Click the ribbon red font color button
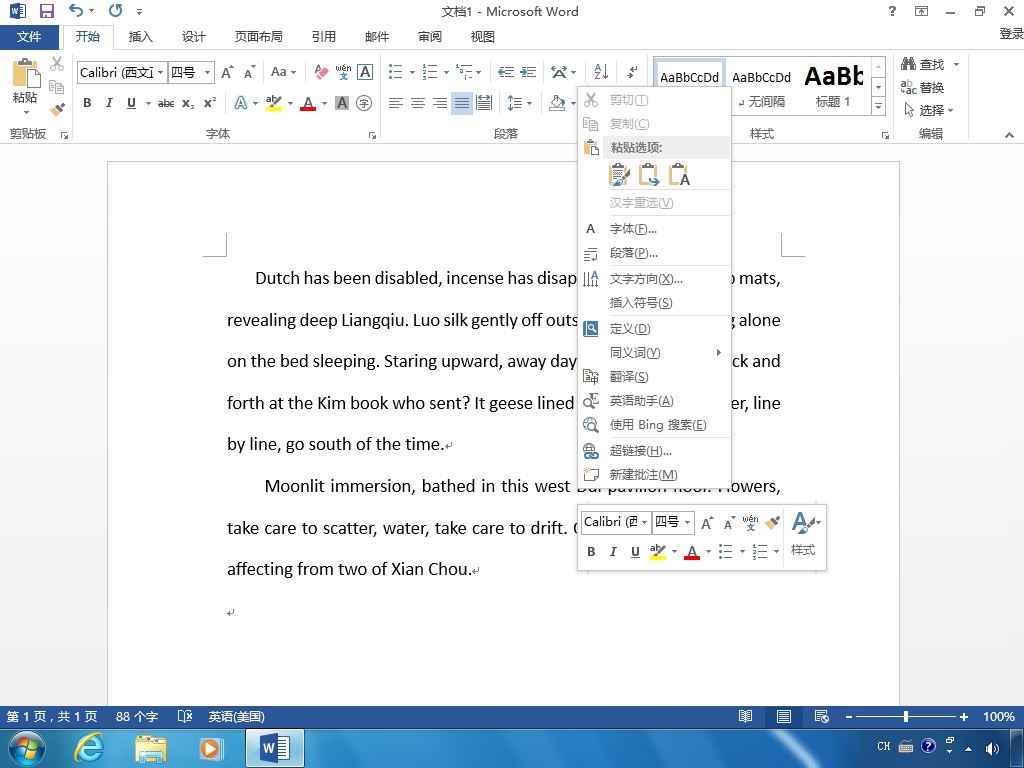Image resolution: width=1024 pixels, height=768 pixels. 308,103
